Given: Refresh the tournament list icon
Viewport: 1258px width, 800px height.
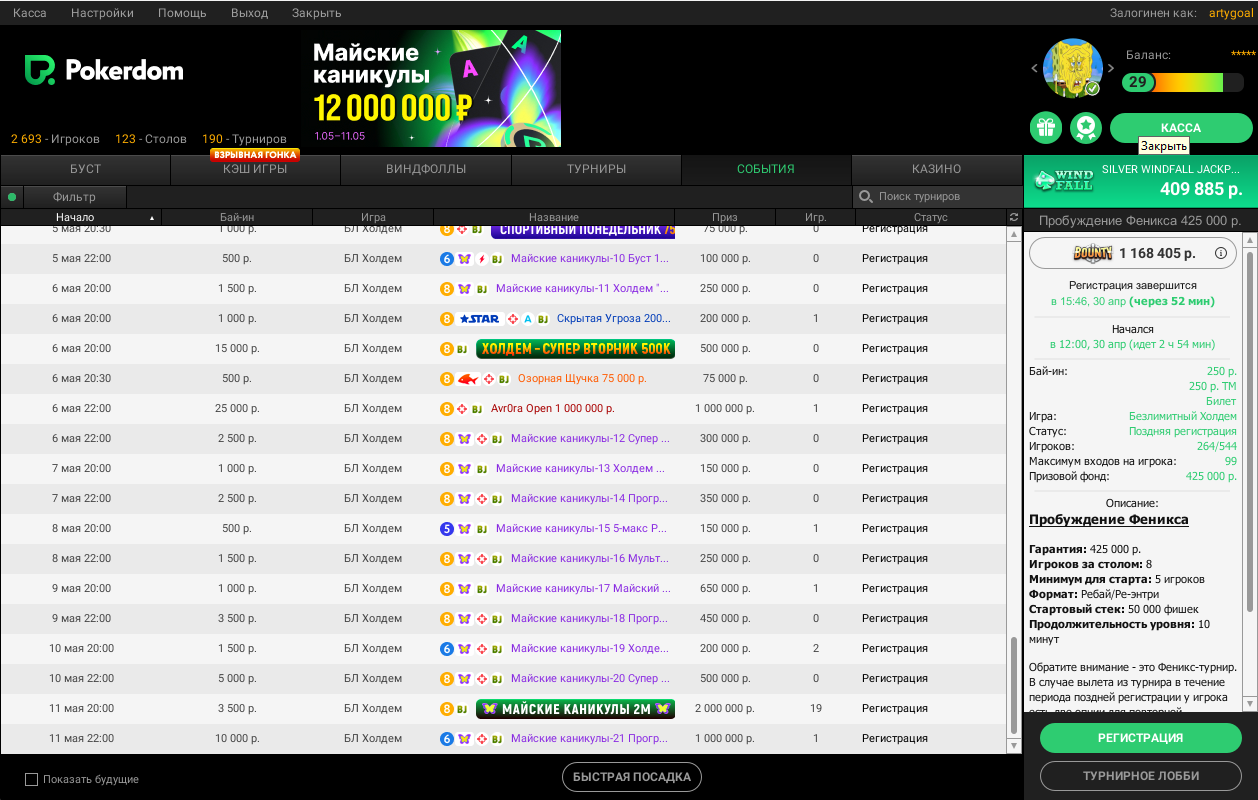Looking at the screenshot, I should tap(1015, 217).
